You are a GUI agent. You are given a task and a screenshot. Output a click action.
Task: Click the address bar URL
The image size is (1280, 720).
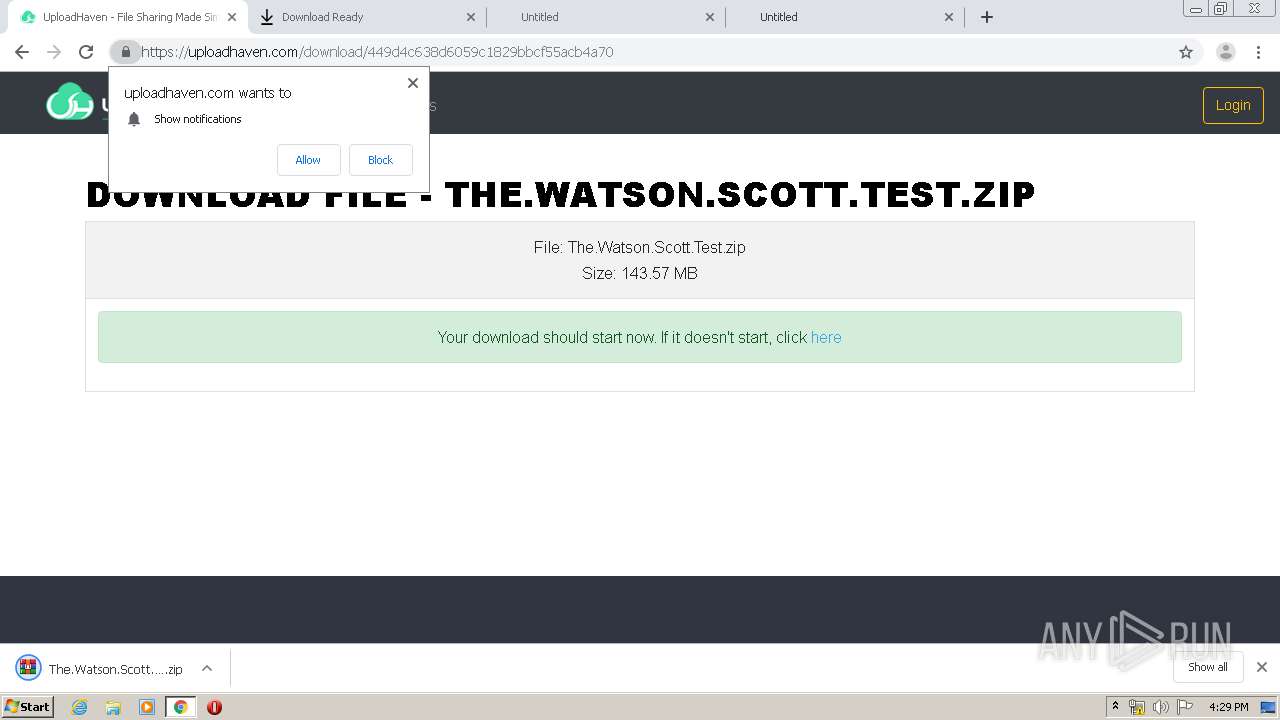click(377, 52)
